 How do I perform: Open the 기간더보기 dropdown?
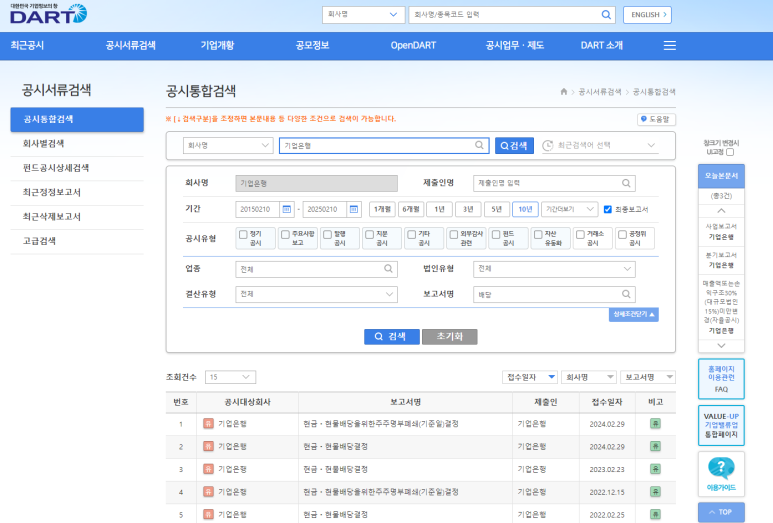pyautogui.click(x=569, y=209)
